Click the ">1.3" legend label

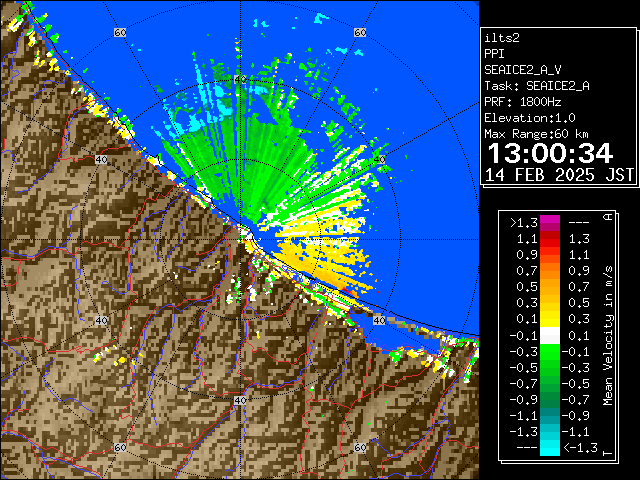(x=524, y=223)
